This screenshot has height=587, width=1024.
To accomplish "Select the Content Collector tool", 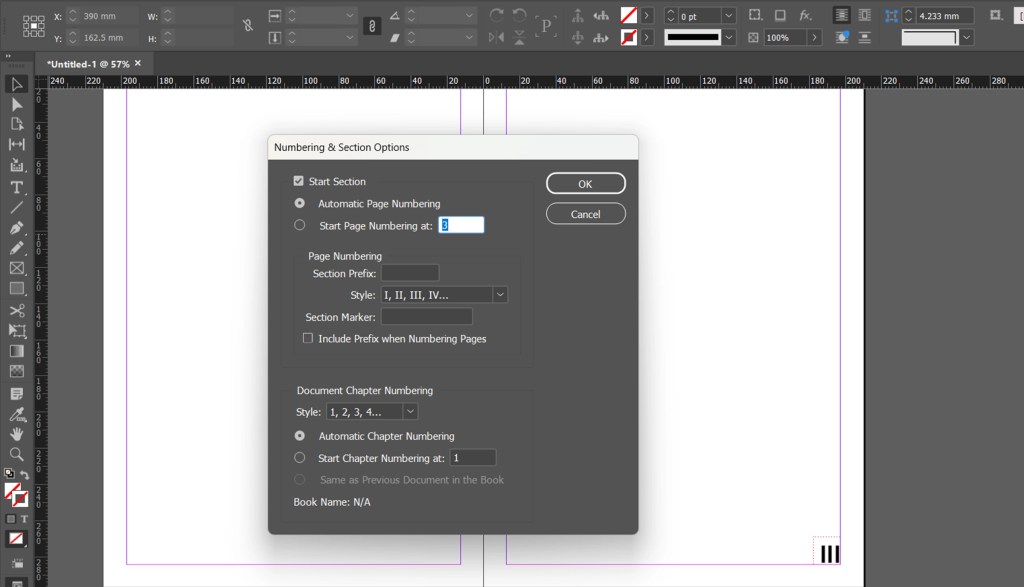I will [16, 165].
